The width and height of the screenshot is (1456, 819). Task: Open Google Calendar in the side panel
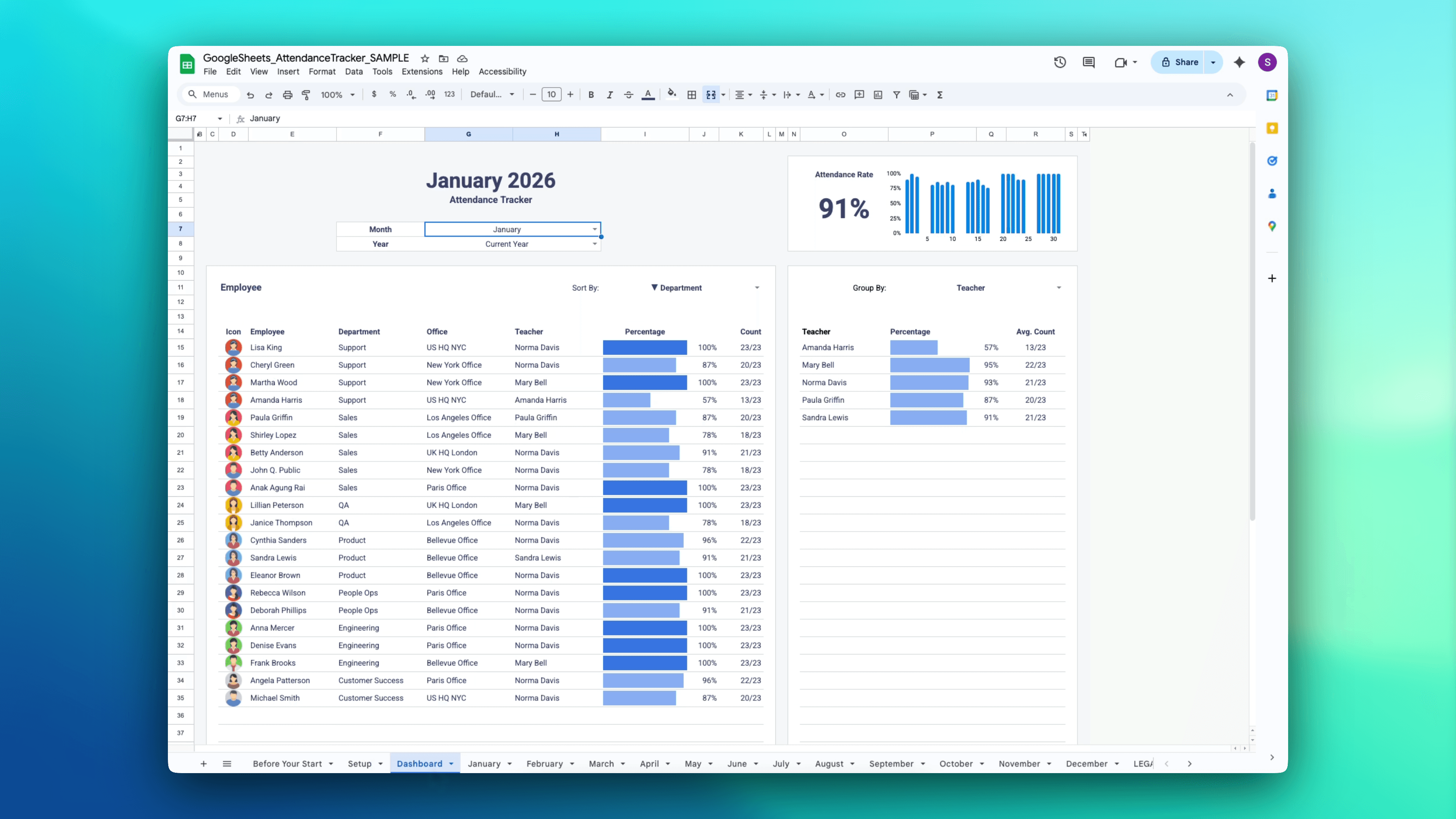1272,95
